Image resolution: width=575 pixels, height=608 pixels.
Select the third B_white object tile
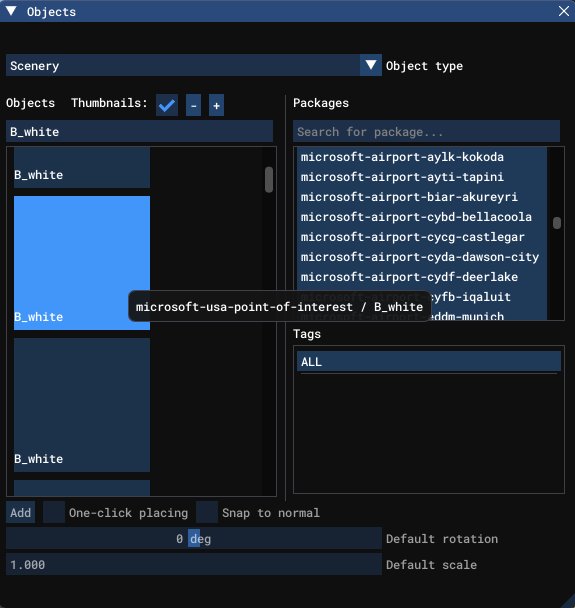pos(82,405)
